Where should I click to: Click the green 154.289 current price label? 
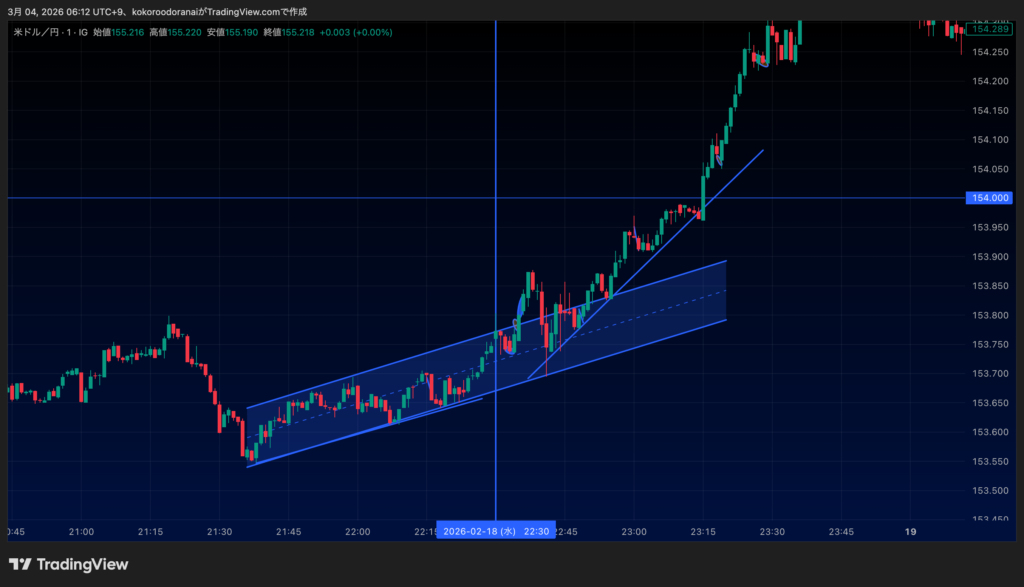988,32
